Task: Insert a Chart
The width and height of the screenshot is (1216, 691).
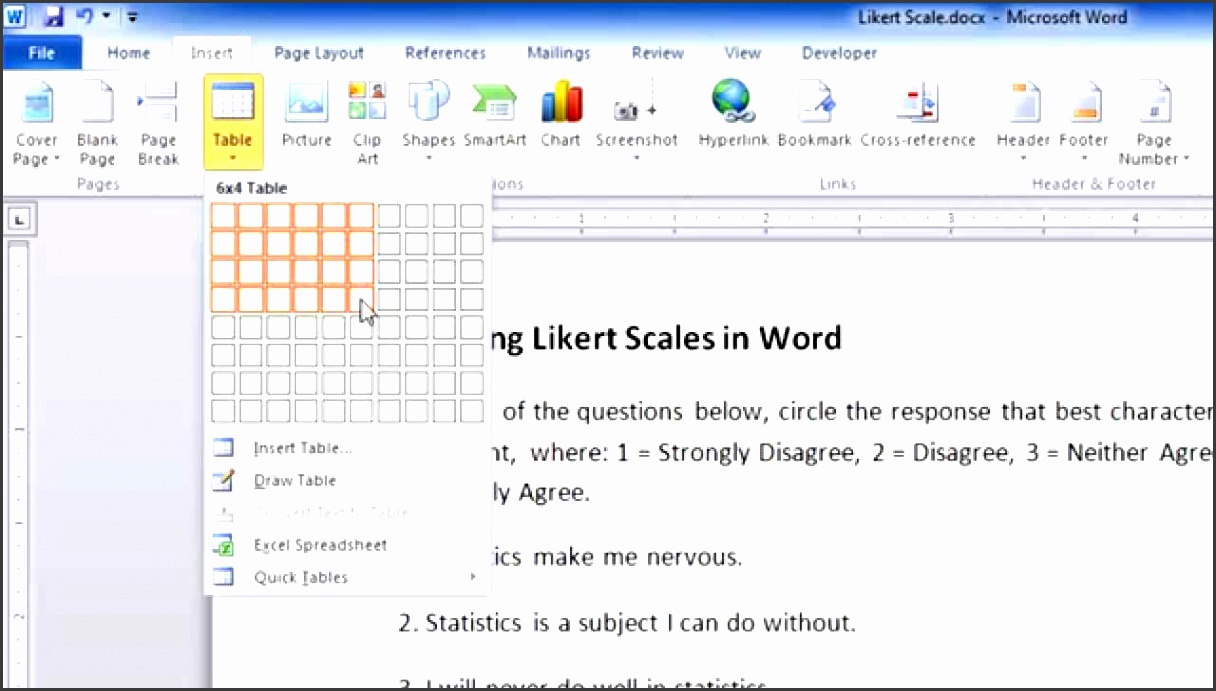Action: 561,117
